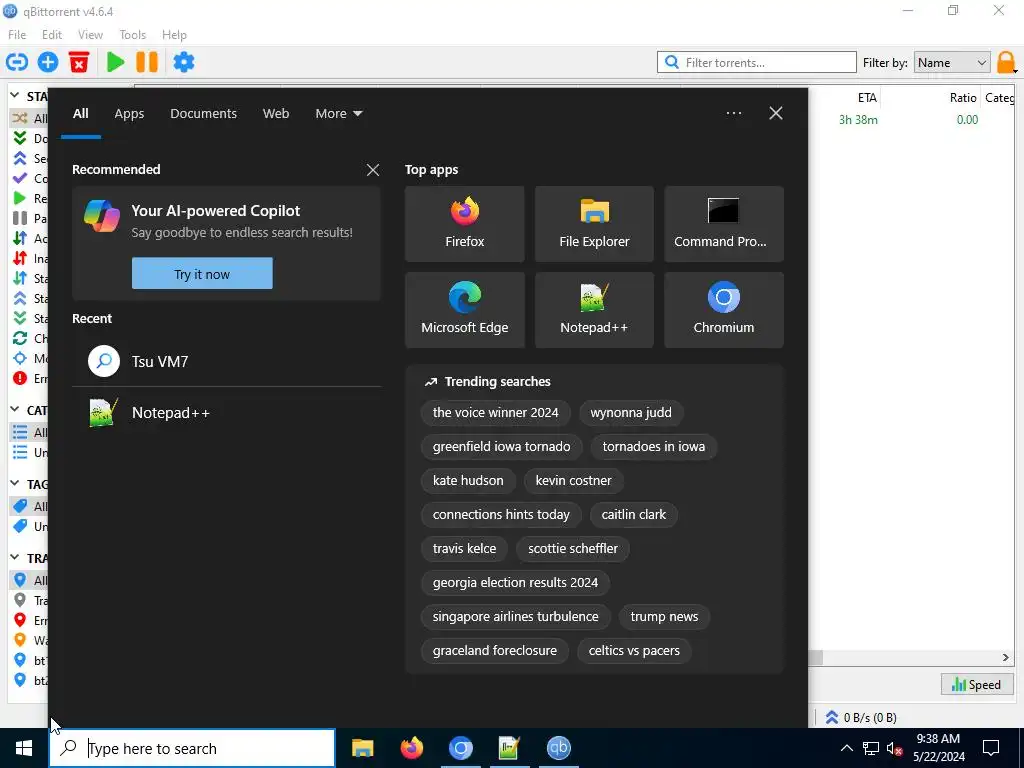Switch to the Web search tab

pos(276,114)
